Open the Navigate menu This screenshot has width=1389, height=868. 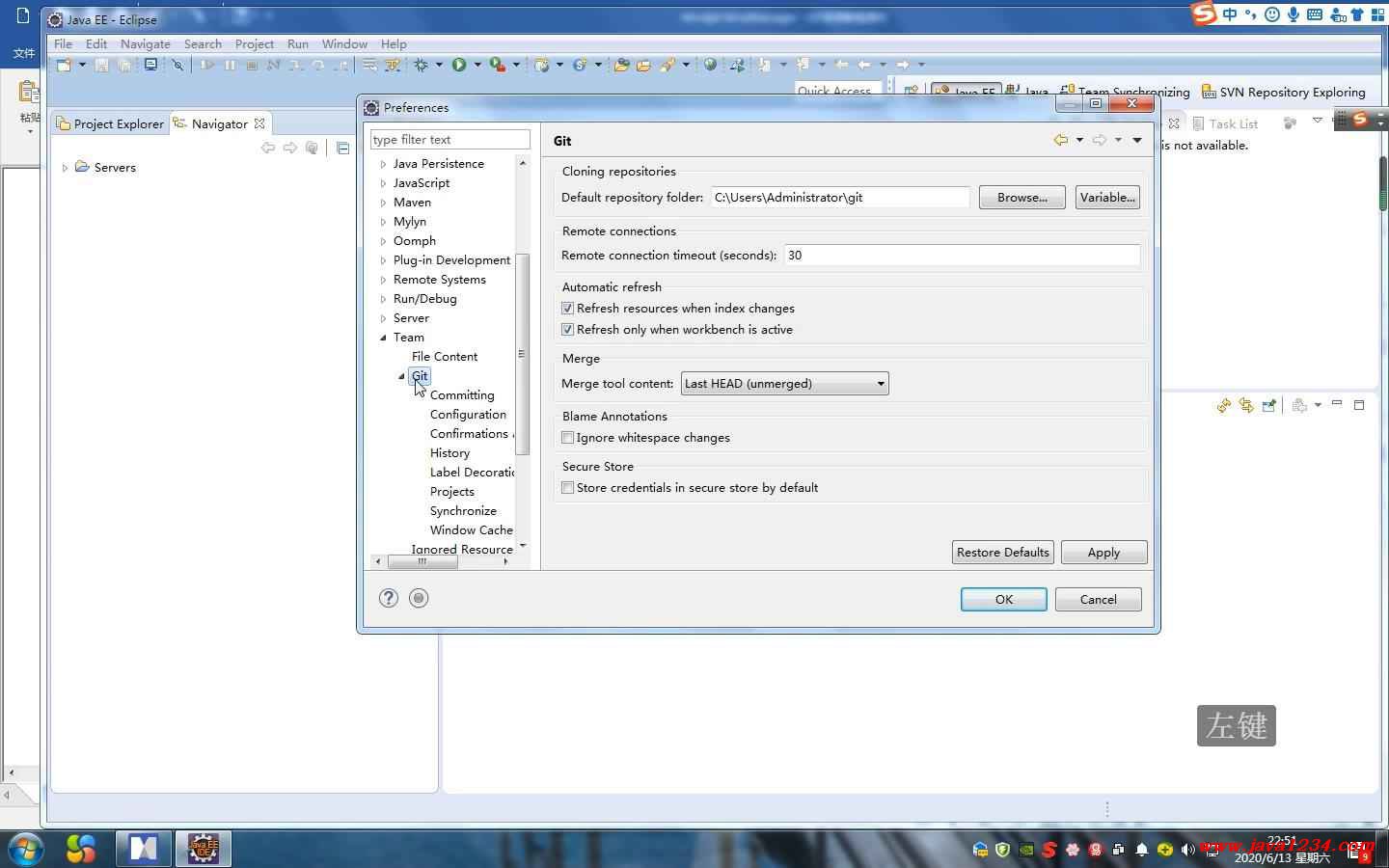tap(146, 44)
